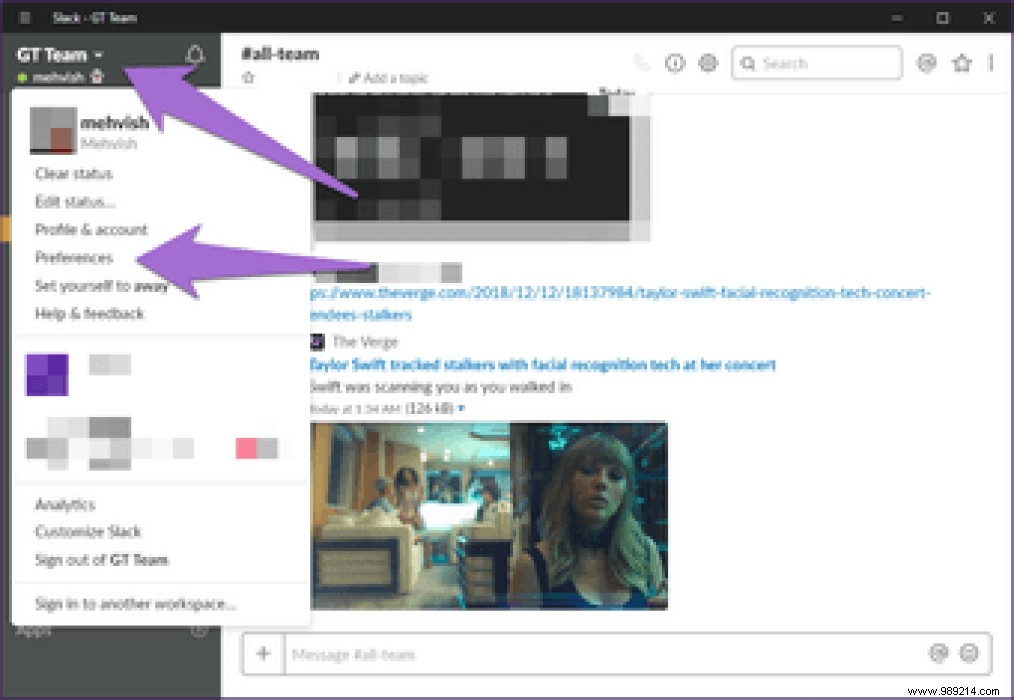Viewport: 1014px width, 700px height.
Task: Attach a file with the plus icon
Action: tap(263, 654)
